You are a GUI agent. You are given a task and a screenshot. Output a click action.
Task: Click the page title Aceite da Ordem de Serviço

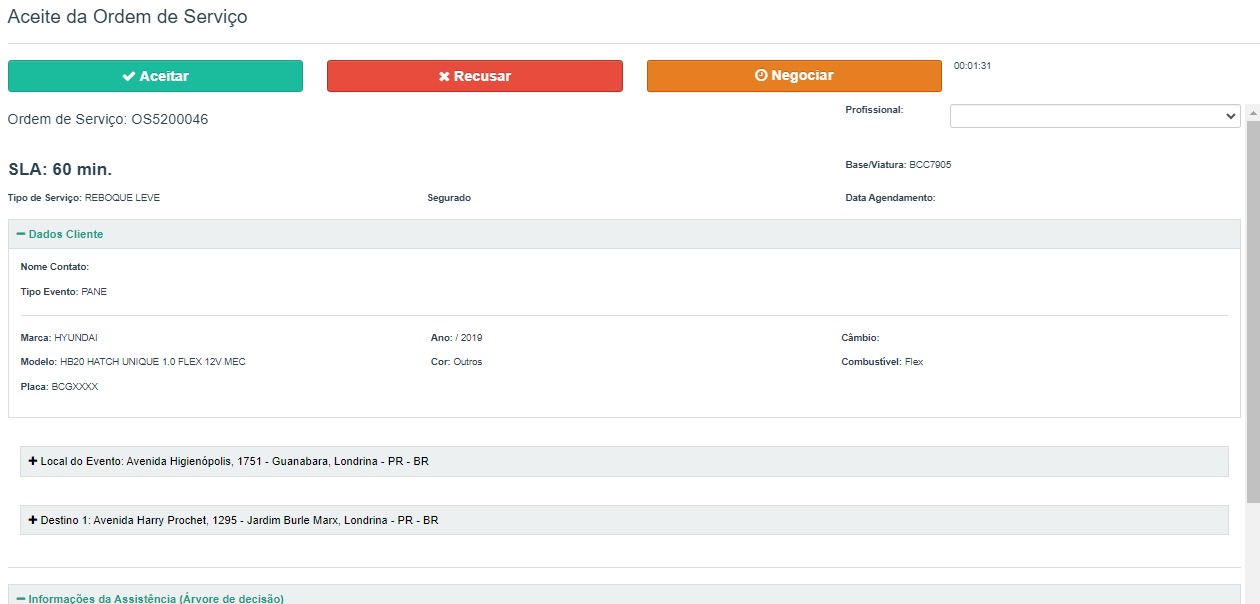128,17
